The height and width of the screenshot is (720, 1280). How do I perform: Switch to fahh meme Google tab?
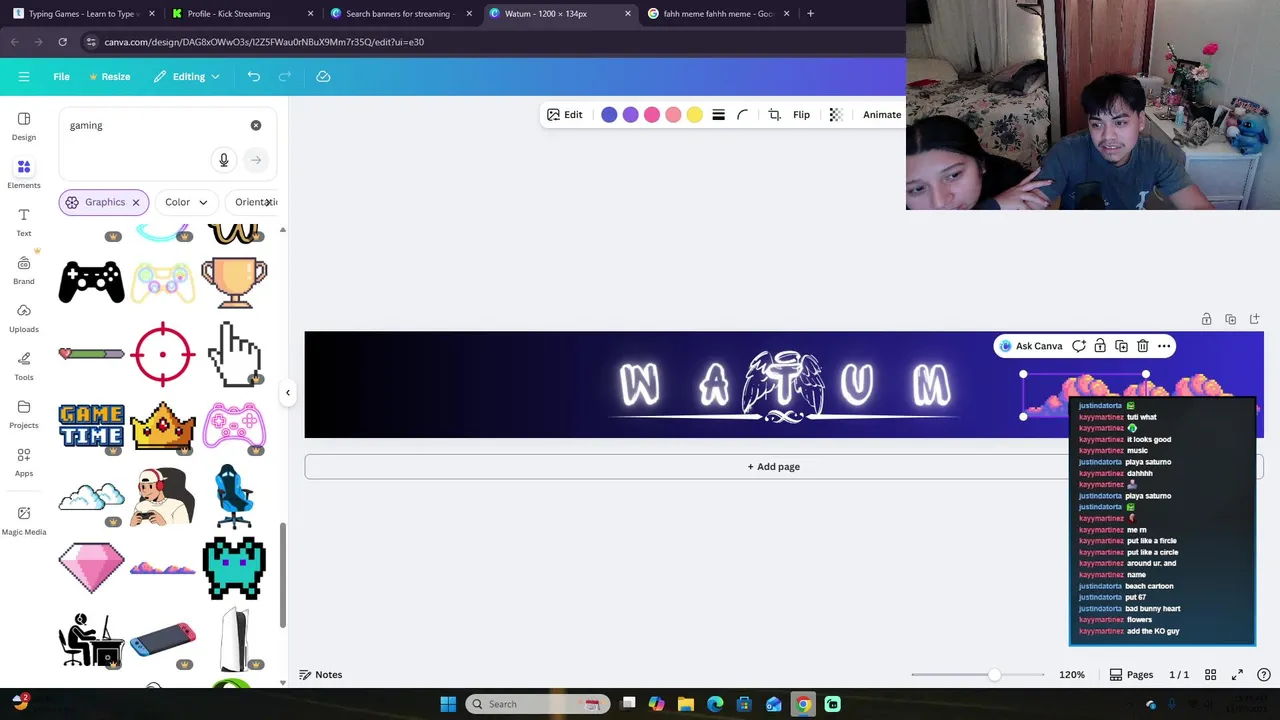point(718,14)
